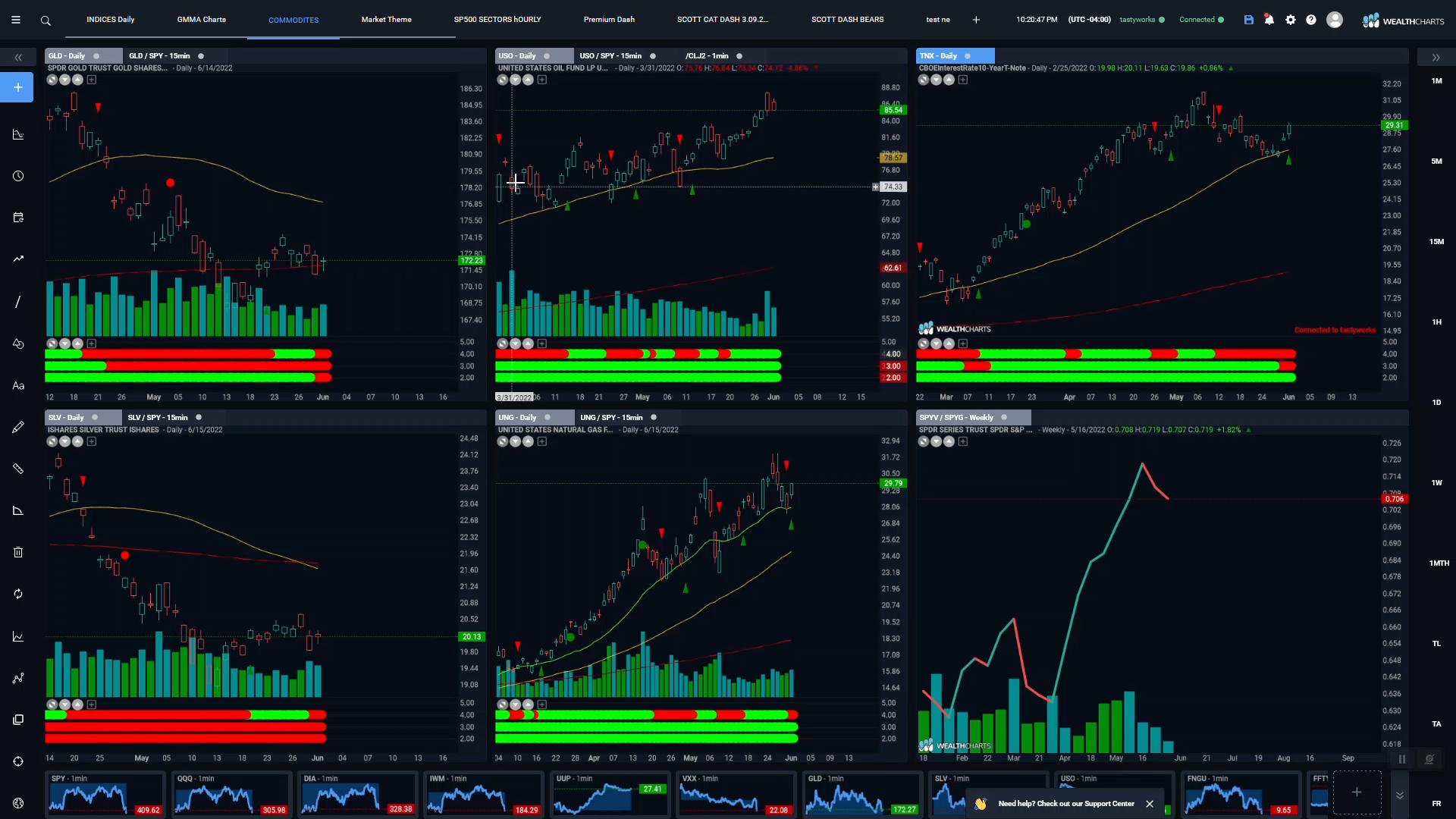Image resolution: width=1456 pixels, height=819 pixels.
Task: Toggle the UNG / SPY - 15min tab dot
Action: [654, 417]
